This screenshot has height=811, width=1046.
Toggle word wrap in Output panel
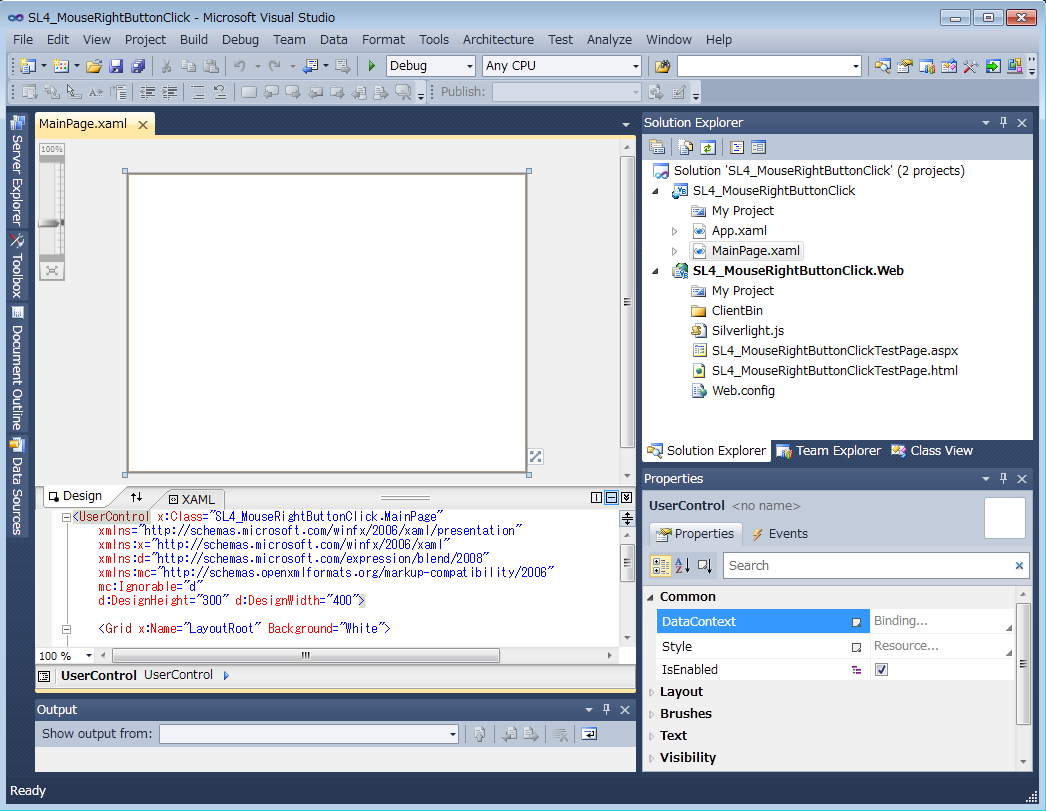coord(589,734)
